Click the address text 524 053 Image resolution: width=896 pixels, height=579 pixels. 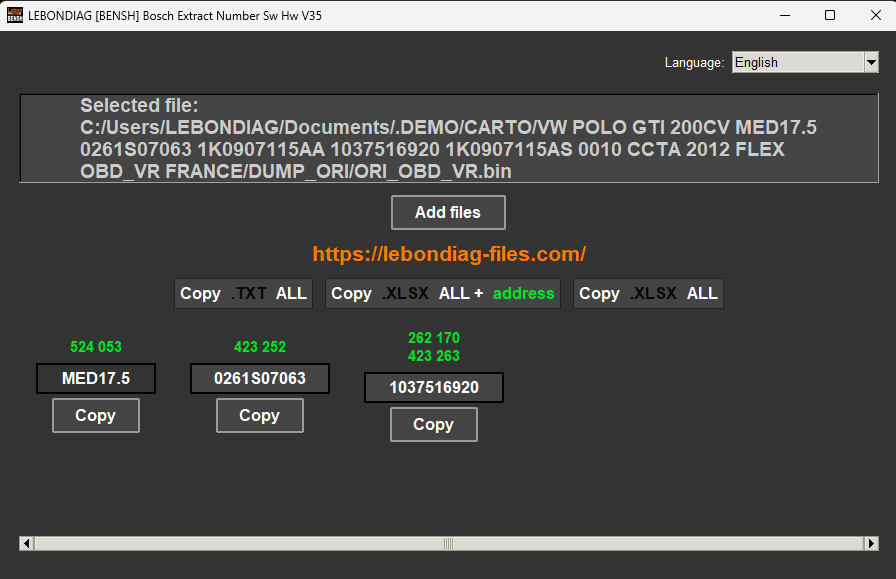96,346
